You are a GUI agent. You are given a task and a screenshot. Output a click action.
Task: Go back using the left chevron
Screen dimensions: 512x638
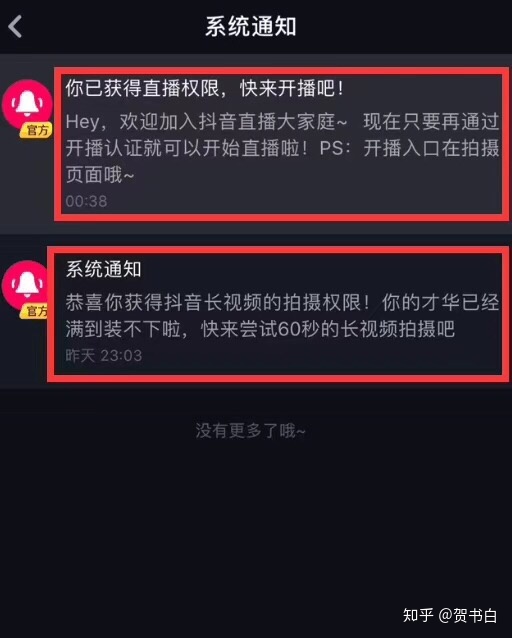15,27
